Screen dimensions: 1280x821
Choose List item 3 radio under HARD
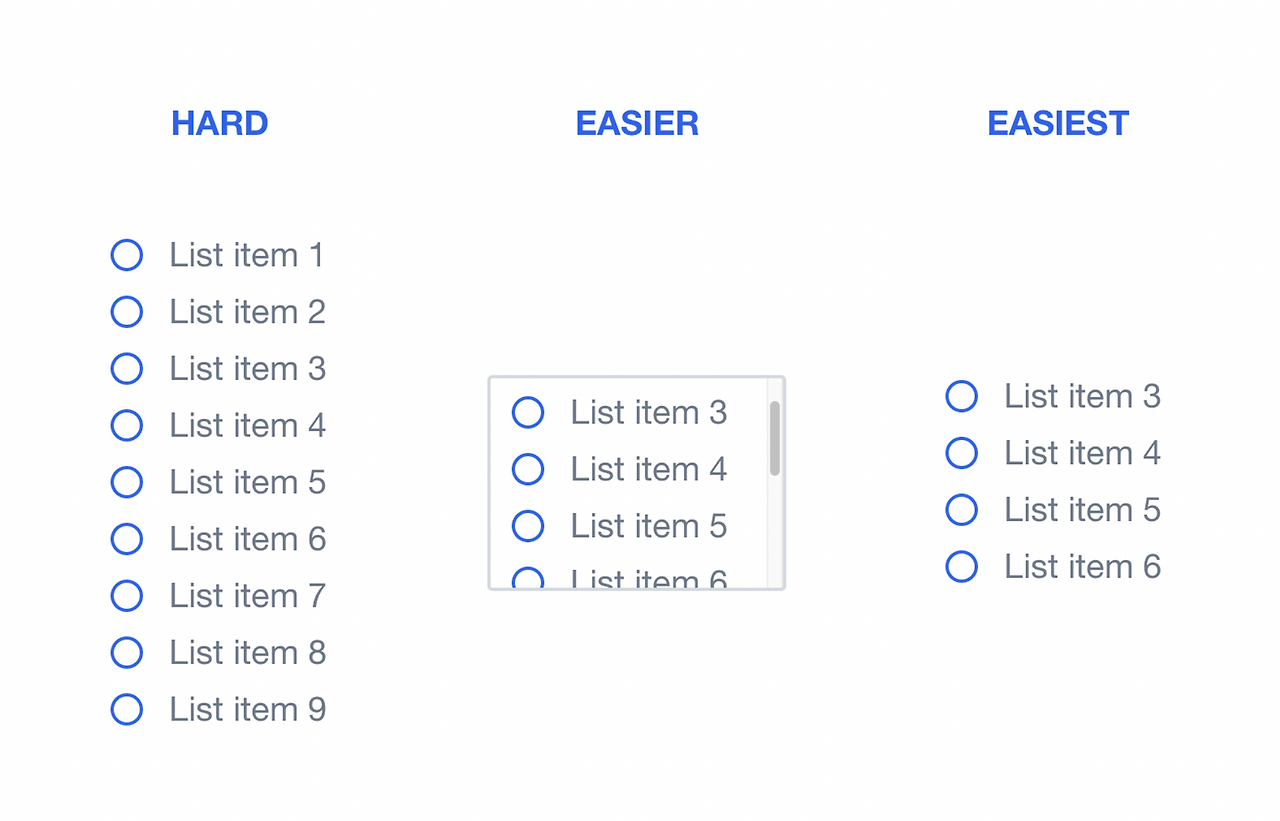pyautogui.click(x=127, y=369)
